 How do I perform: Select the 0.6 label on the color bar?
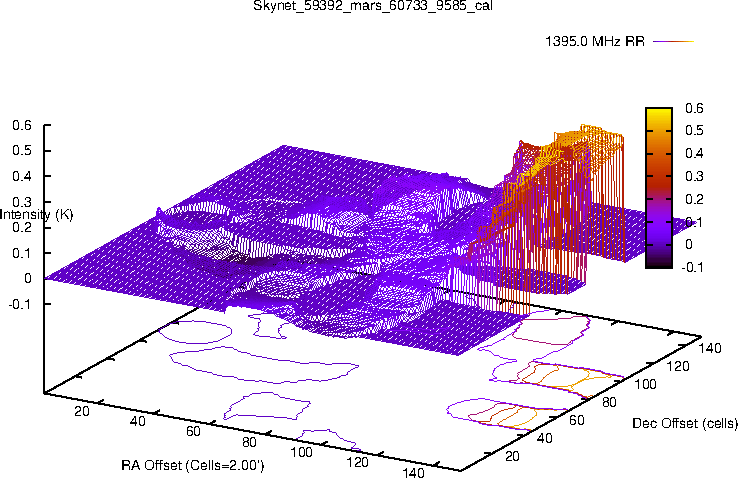coord(694,108)
